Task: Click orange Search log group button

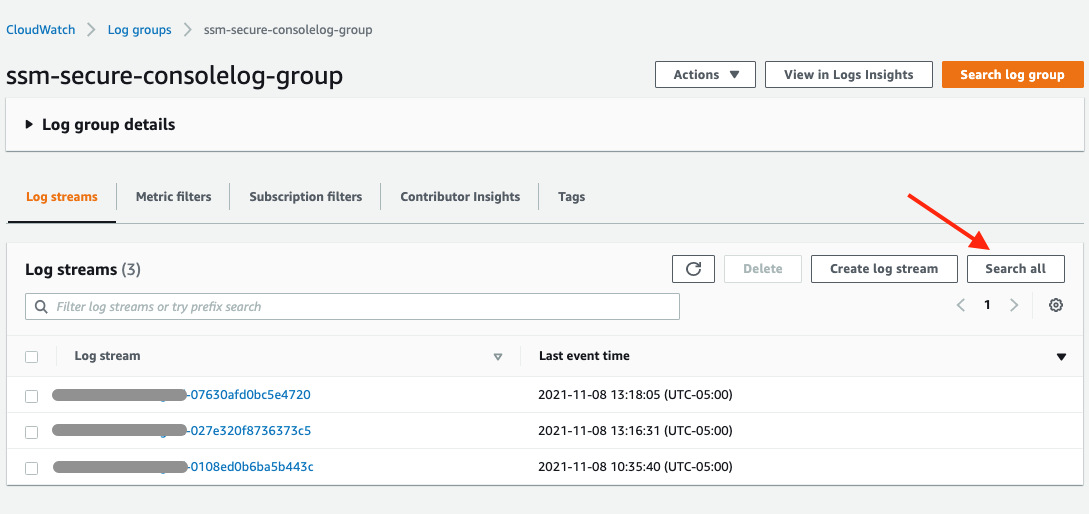Action: [x=1013, y=74]
